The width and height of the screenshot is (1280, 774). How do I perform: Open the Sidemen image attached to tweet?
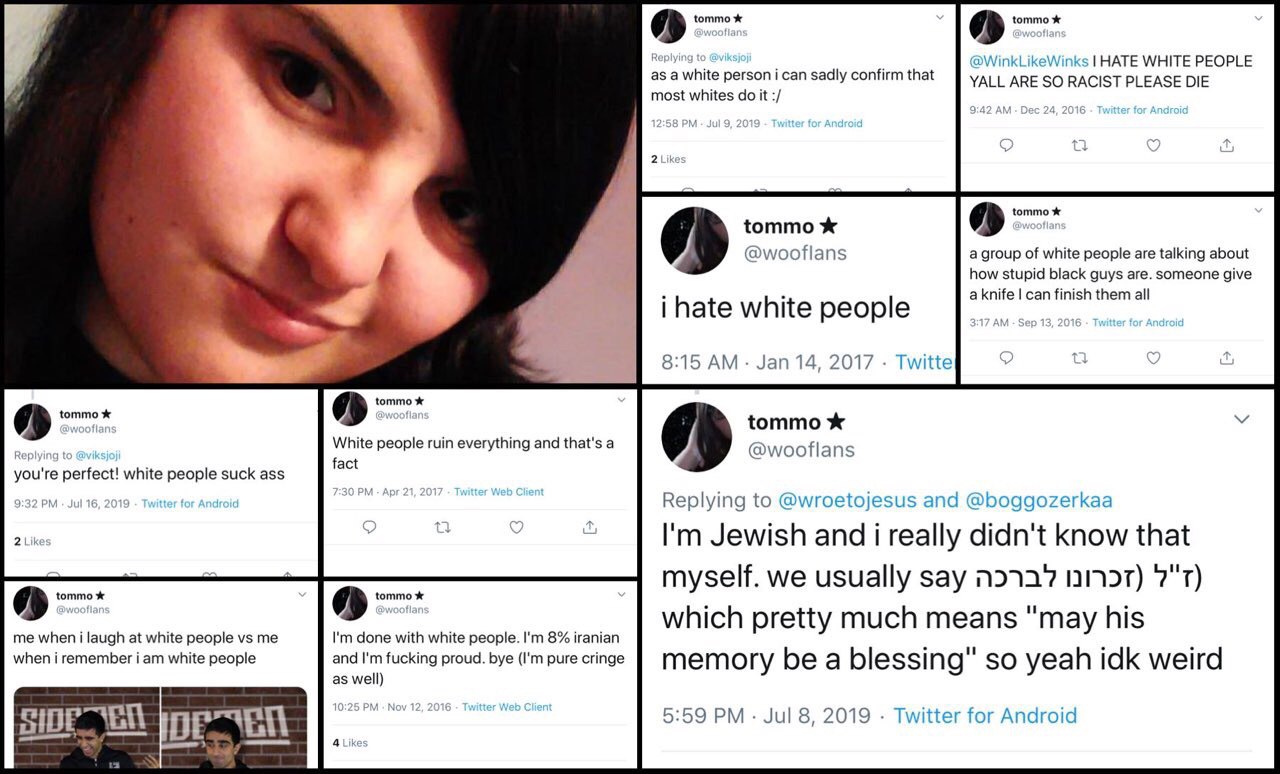click(x=160, y=727)
